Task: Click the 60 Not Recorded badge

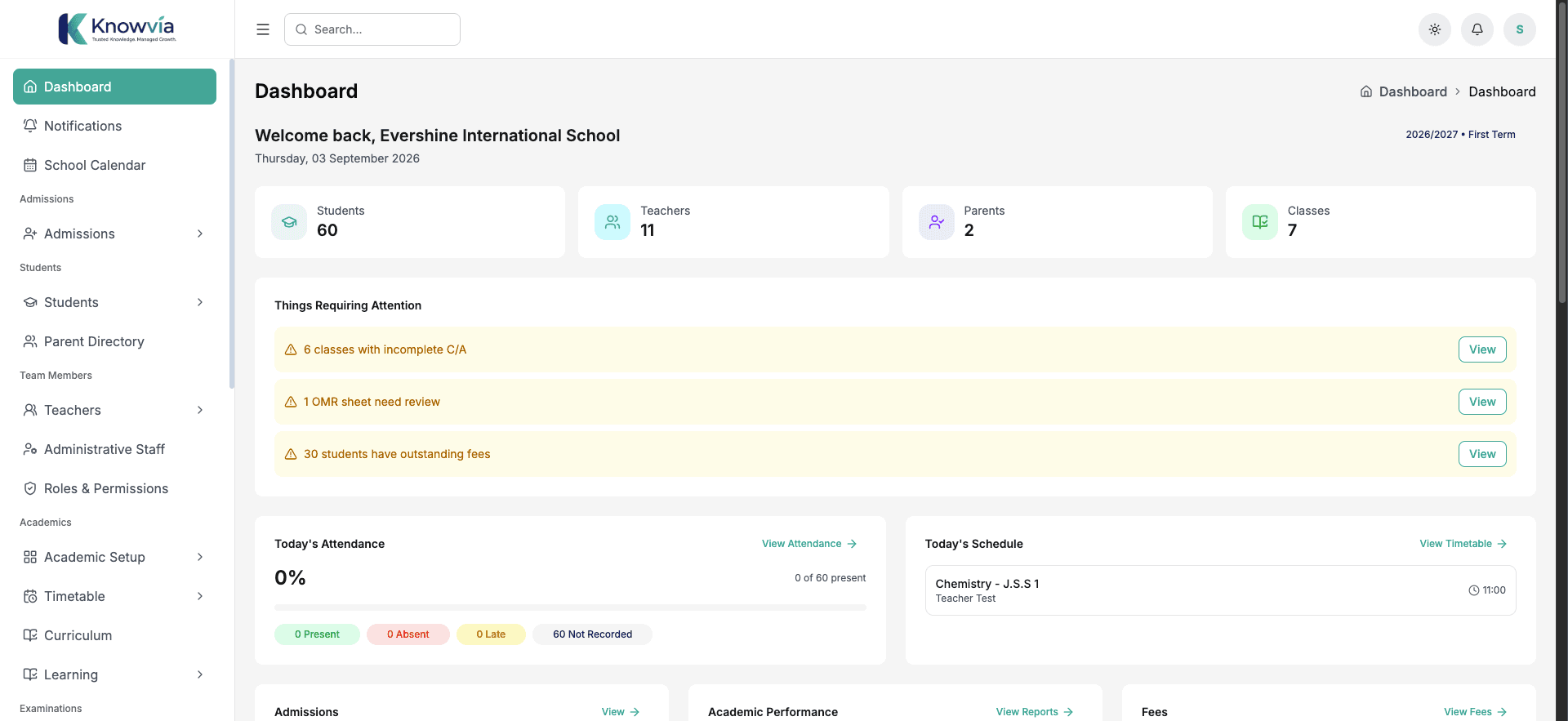Action: [592, 634]
